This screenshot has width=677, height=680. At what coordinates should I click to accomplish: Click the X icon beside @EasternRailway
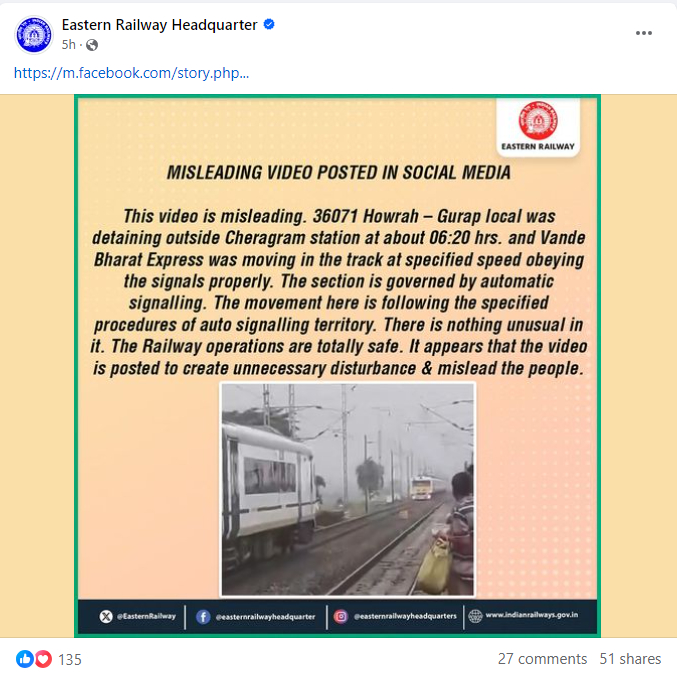click(106, 616)
